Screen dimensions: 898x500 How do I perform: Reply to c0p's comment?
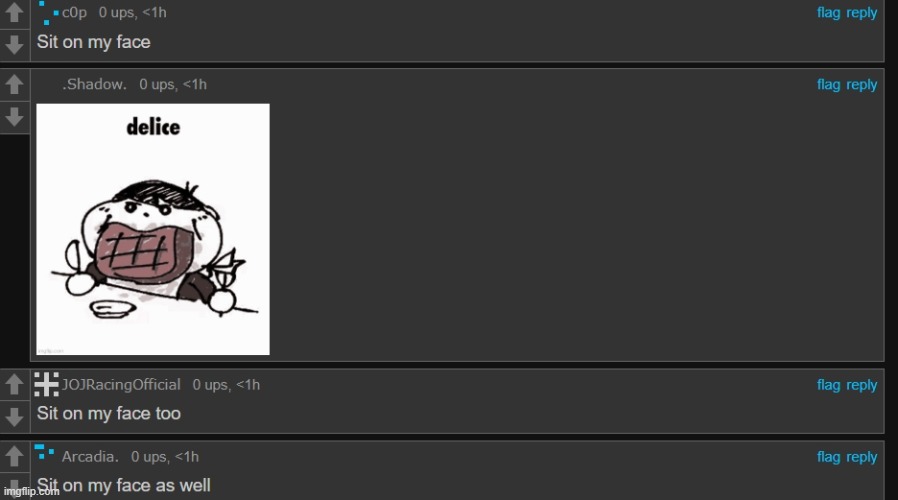pos(861,13)
